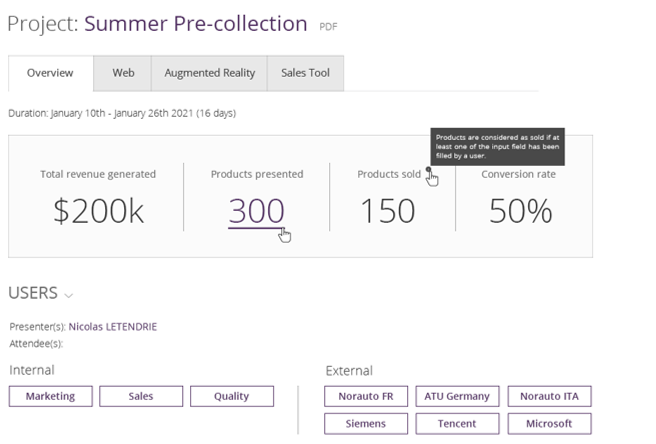The height and width of the screenshot is (444, 656).
Task: Open the 300 products presented link
Action: coord(256,210)
